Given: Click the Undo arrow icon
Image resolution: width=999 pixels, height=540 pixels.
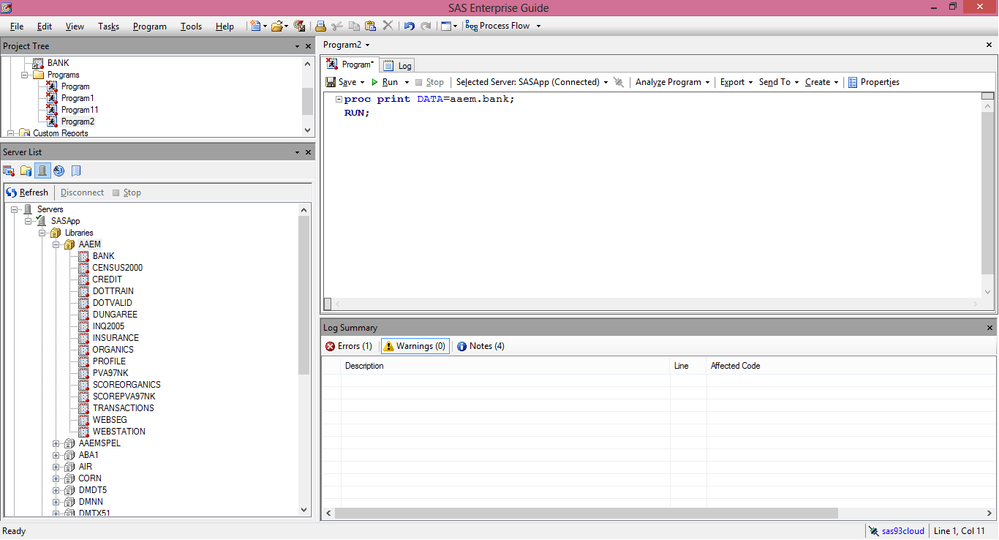Looking at the screenshot, I should pyautogui.click(x=409, y=26).
